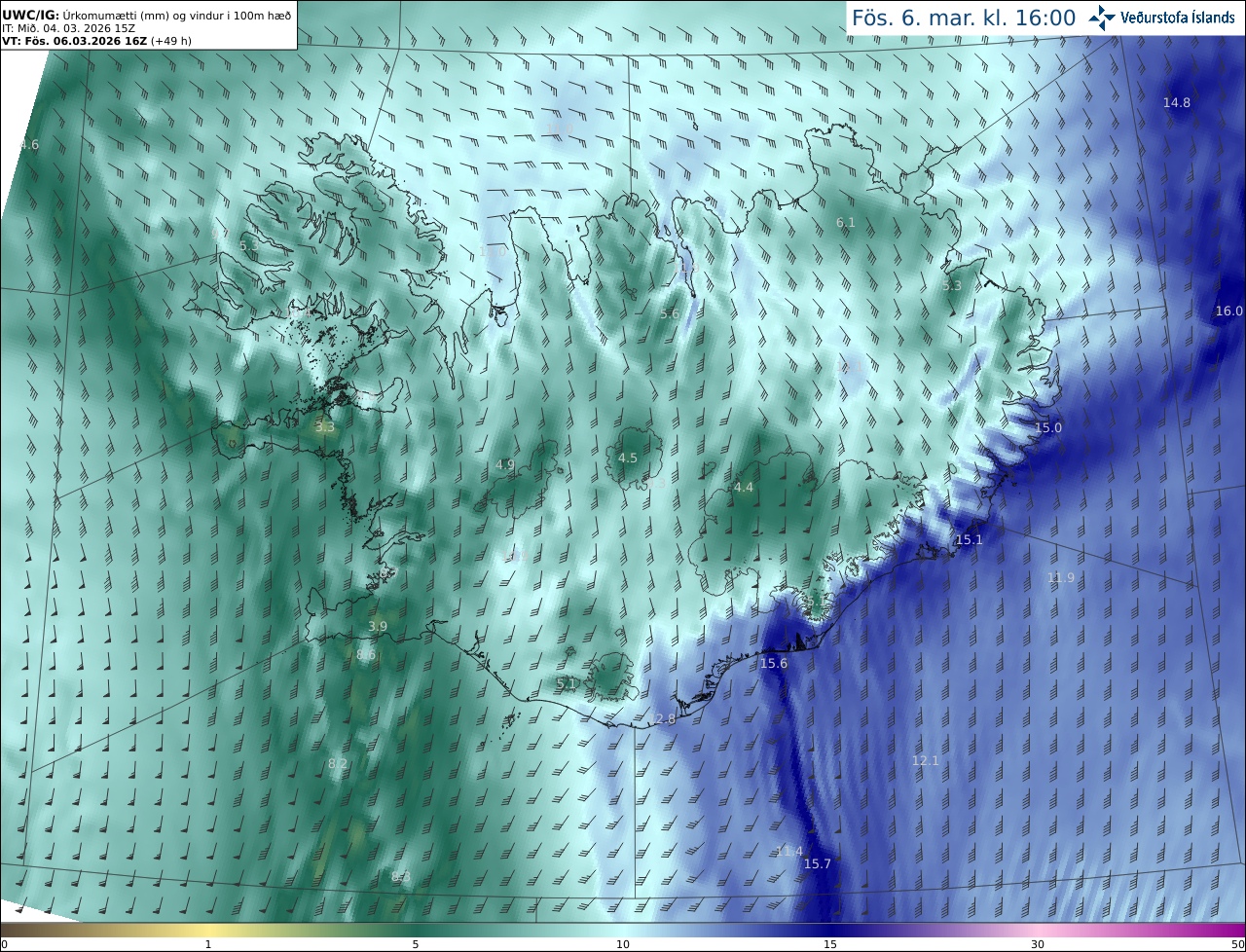Click the 15.1 value on the map

click(969, 539)
